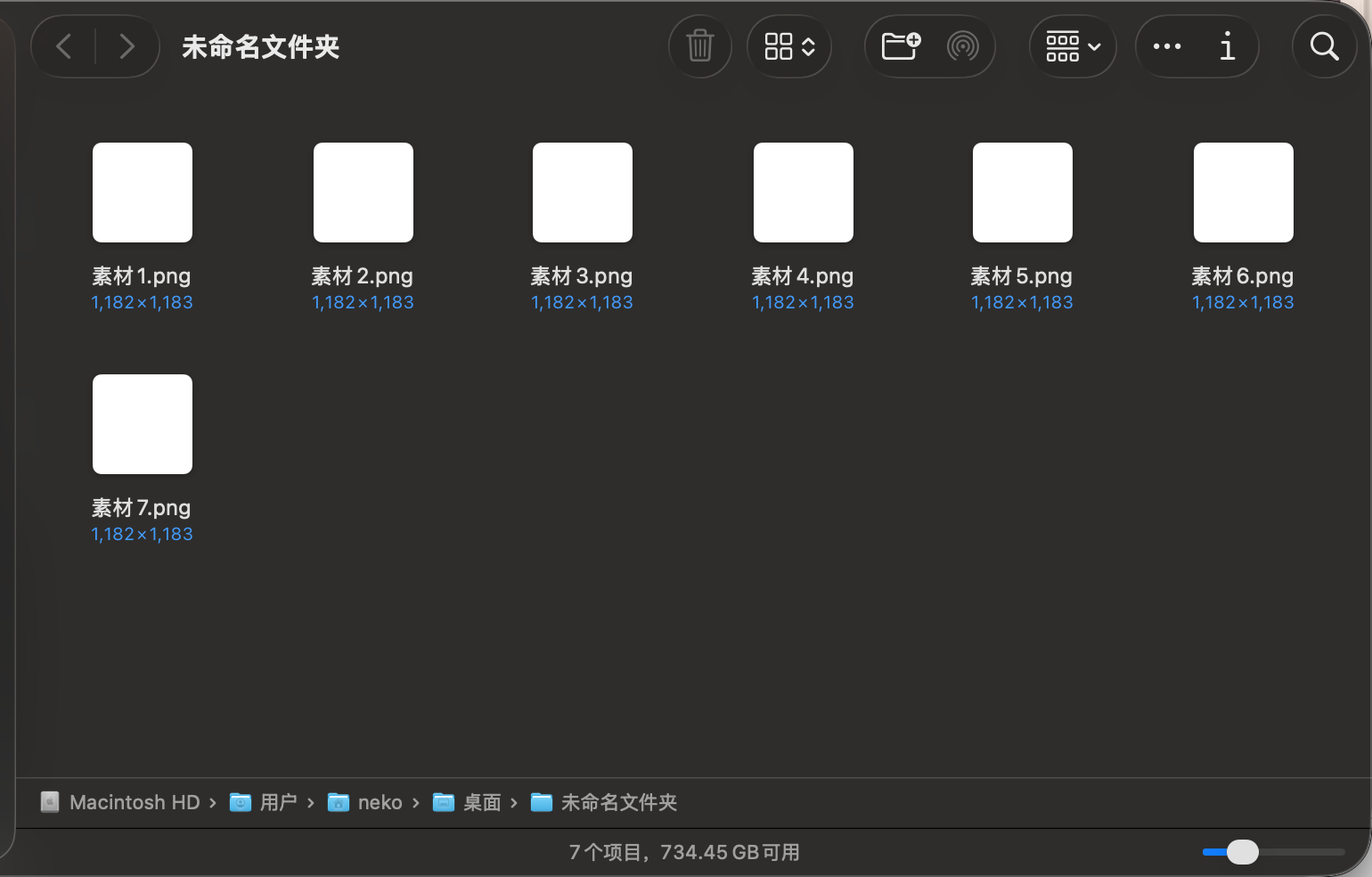Open the icon view switcher
The image size is (1372, 877).
(790, 46)
